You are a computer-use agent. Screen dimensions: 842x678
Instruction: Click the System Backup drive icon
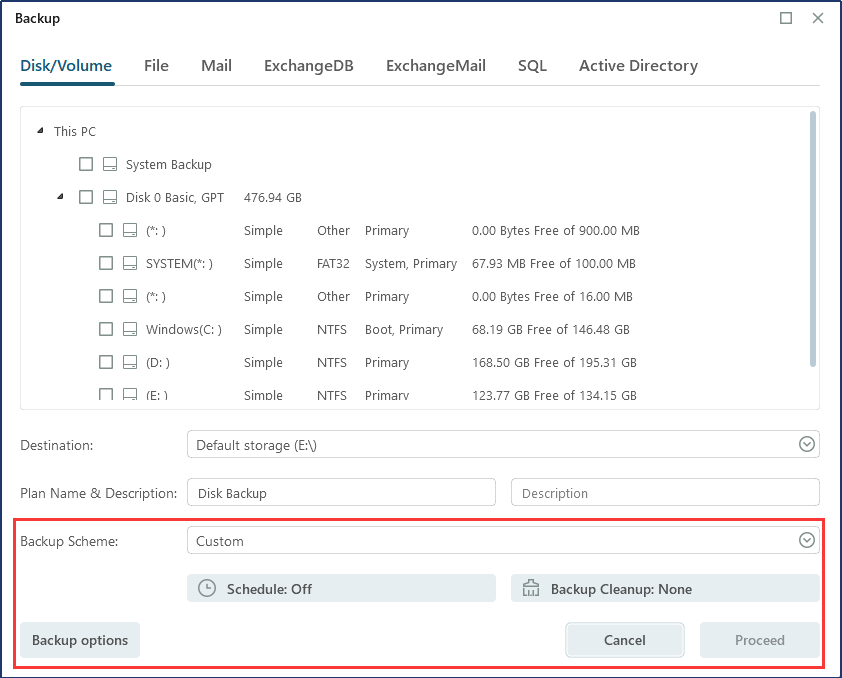(x=110, y=164)
